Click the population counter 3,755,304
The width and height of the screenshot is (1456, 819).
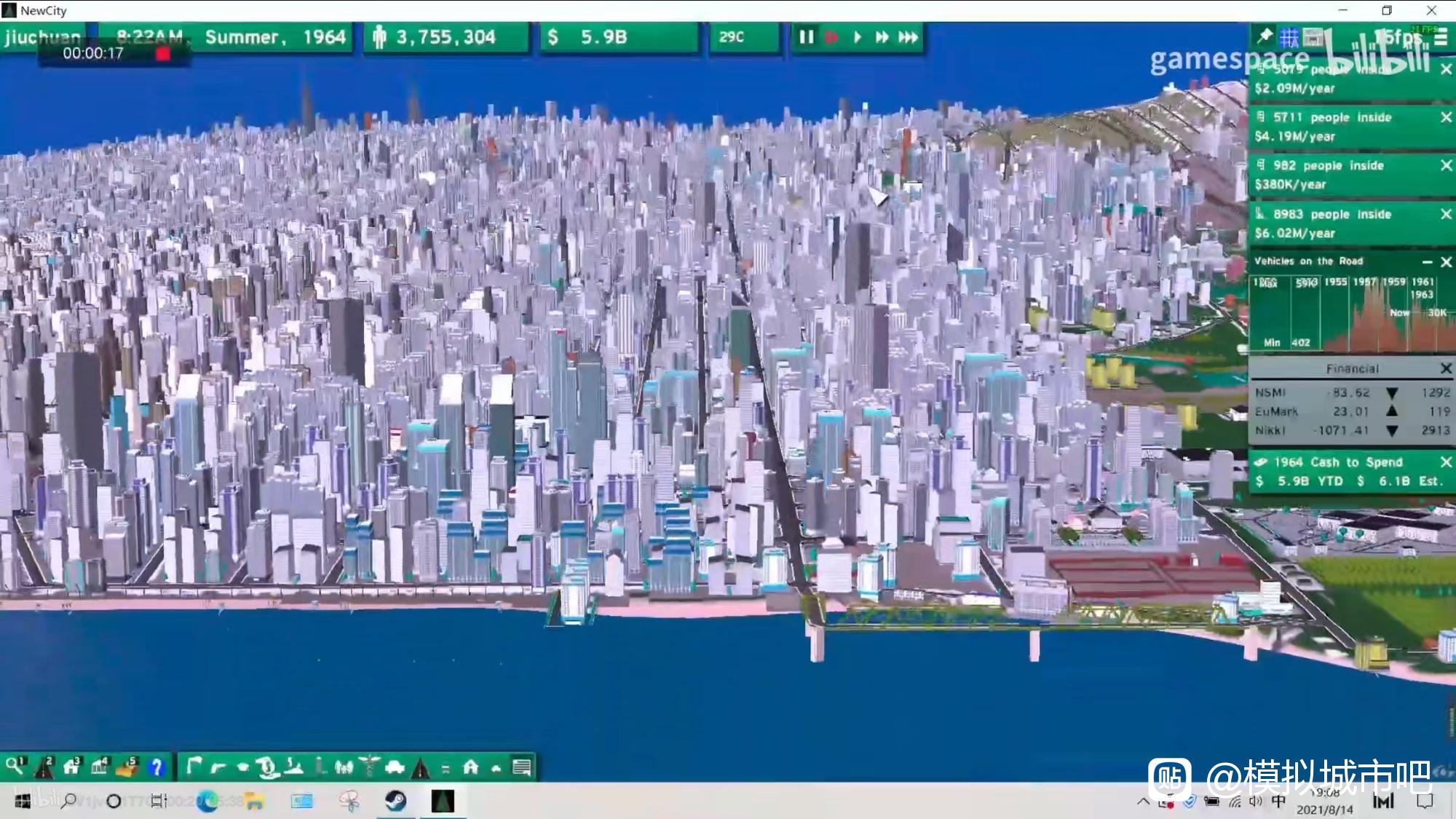coord(445,37)
